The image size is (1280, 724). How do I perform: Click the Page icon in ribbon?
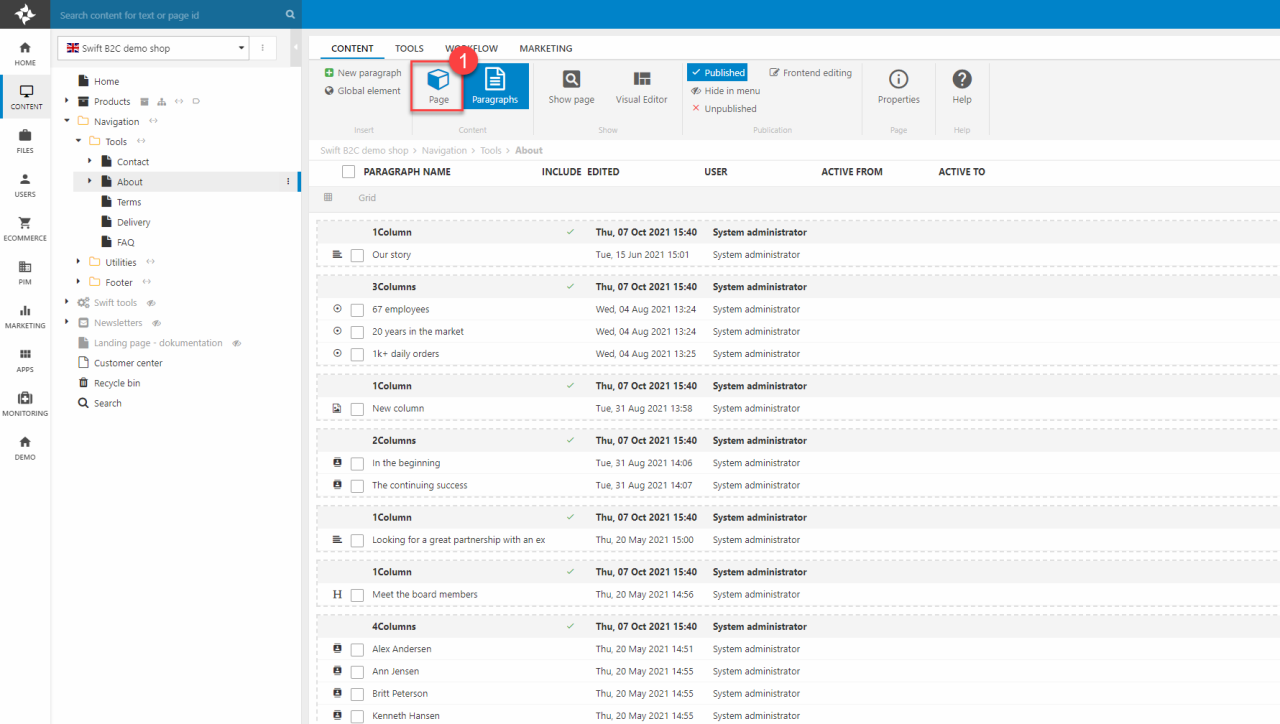click(438, 87)
